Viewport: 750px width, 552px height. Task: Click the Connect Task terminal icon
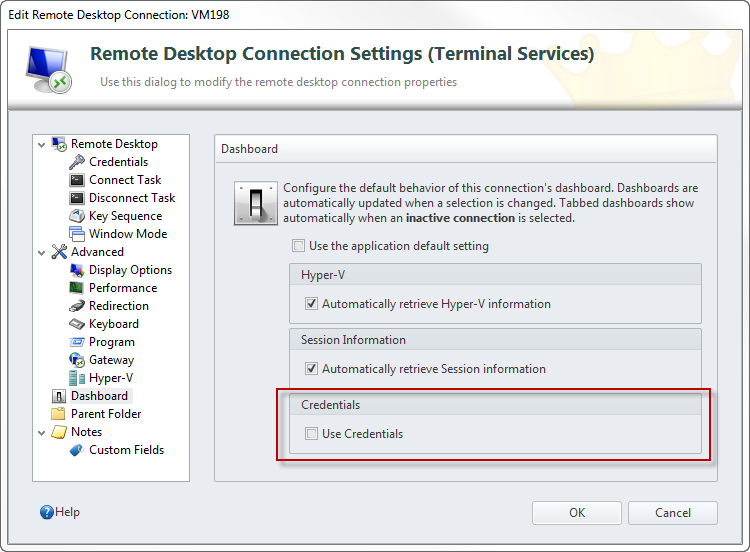click(x=77, y=180)
